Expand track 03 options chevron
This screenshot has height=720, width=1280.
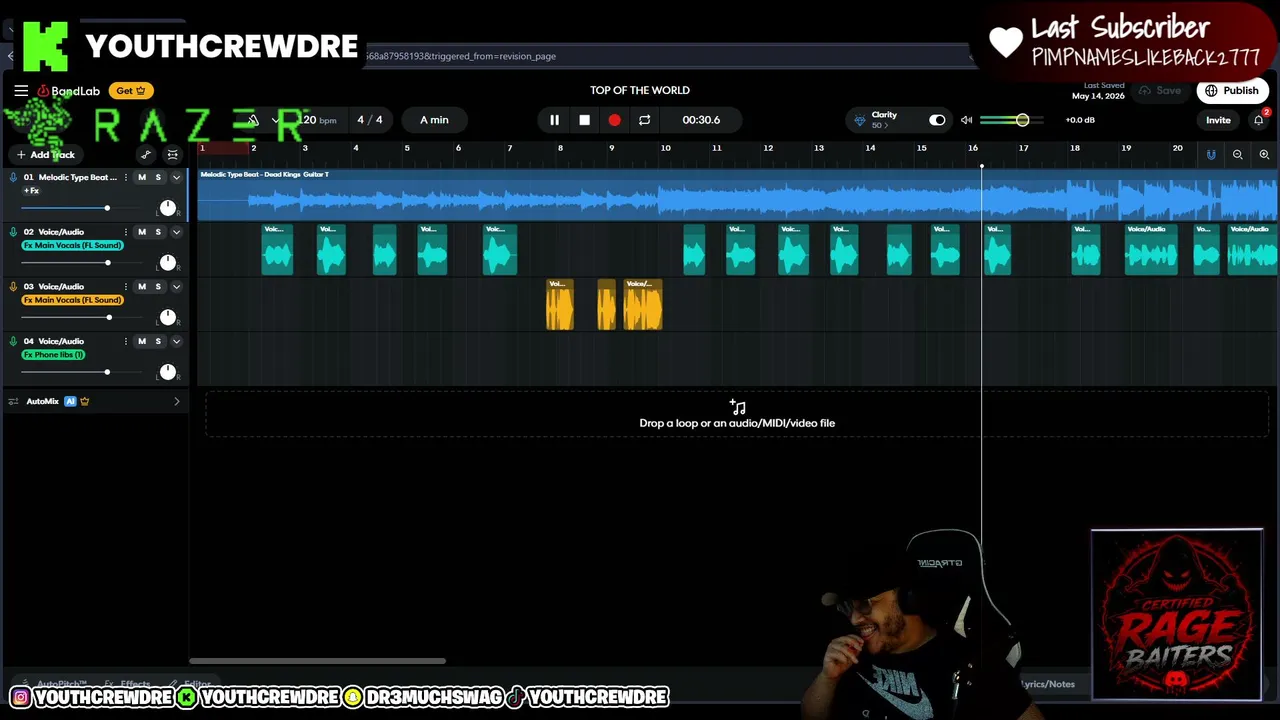(x=176, y=287)
